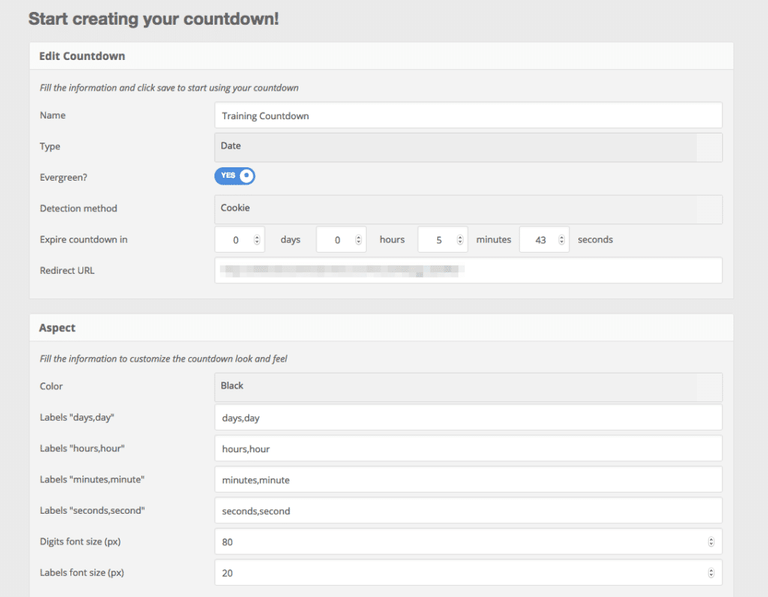Click the Expire countdown in label
Screen dimensions: 768x597
click(84, 239)
